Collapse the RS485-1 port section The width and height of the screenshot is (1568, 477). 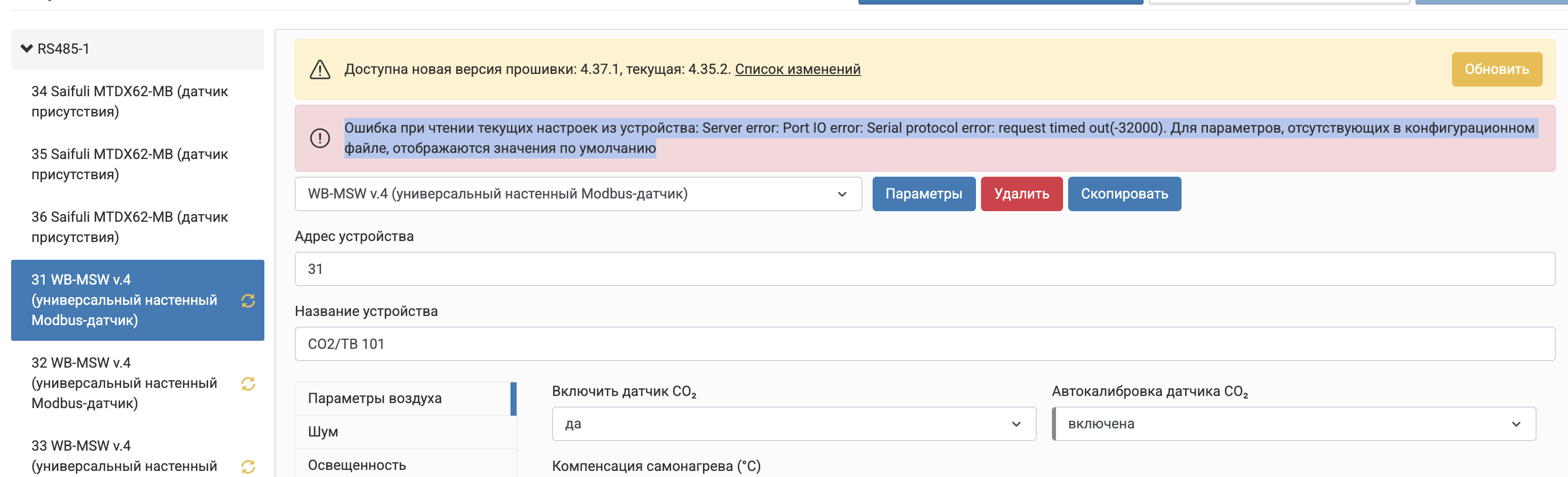point(138,49)
